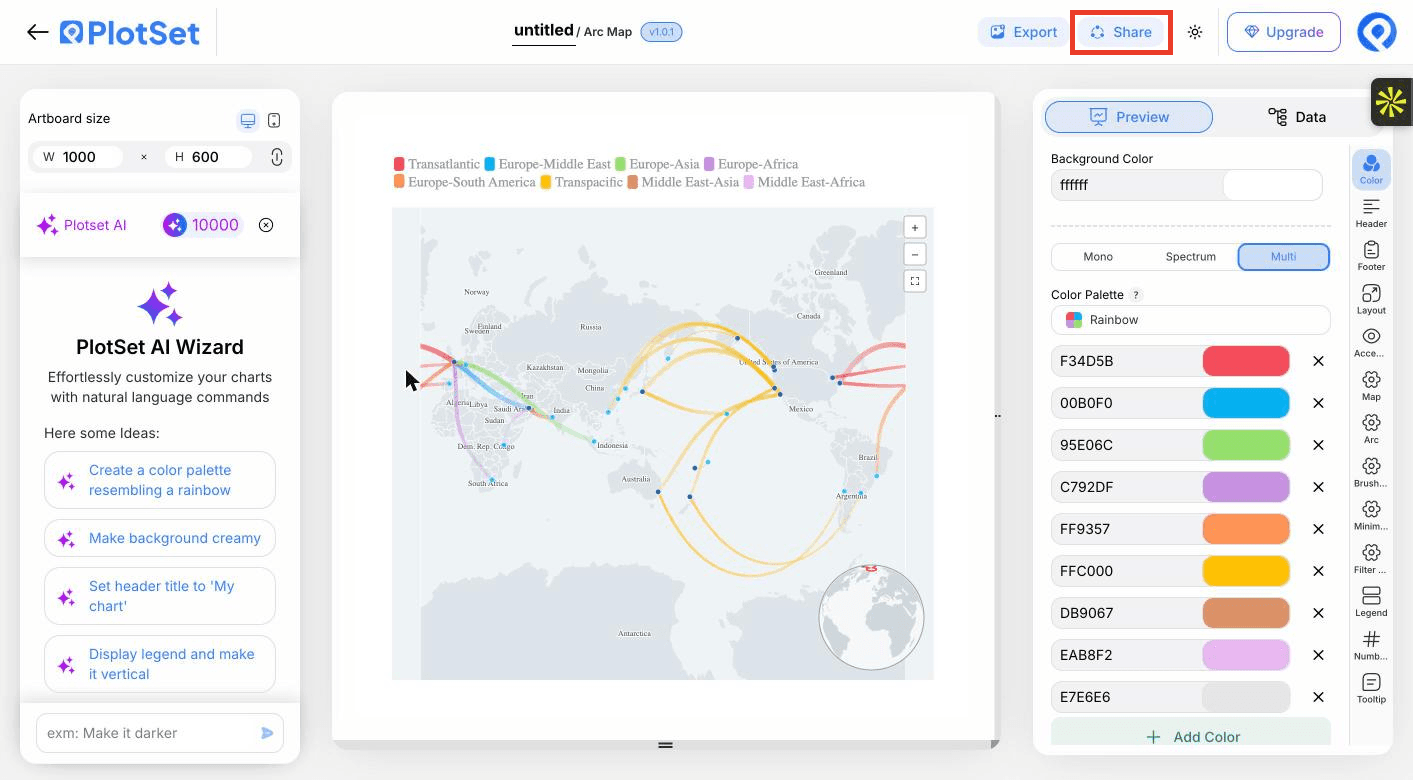Switch artboard to mobile device view

[x=274, y=120]
